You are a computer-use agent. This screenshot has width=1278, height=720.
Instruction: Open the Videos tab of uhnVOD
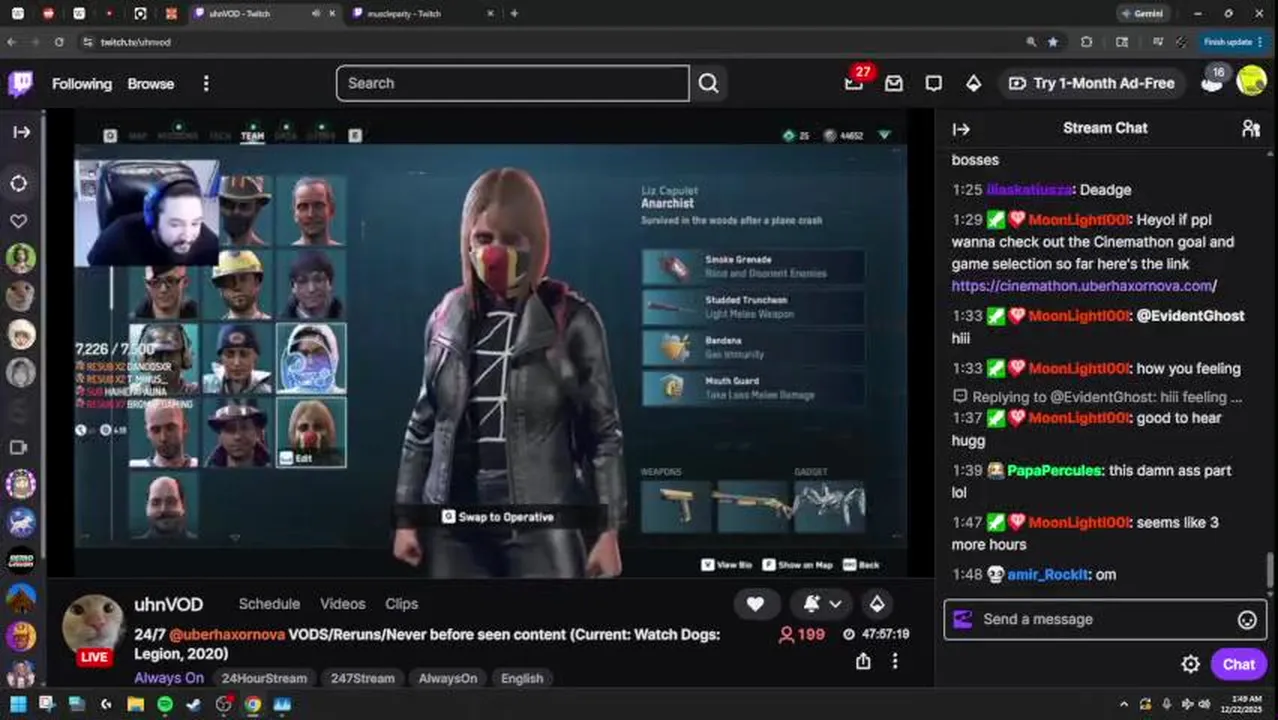tap(343, 604)
